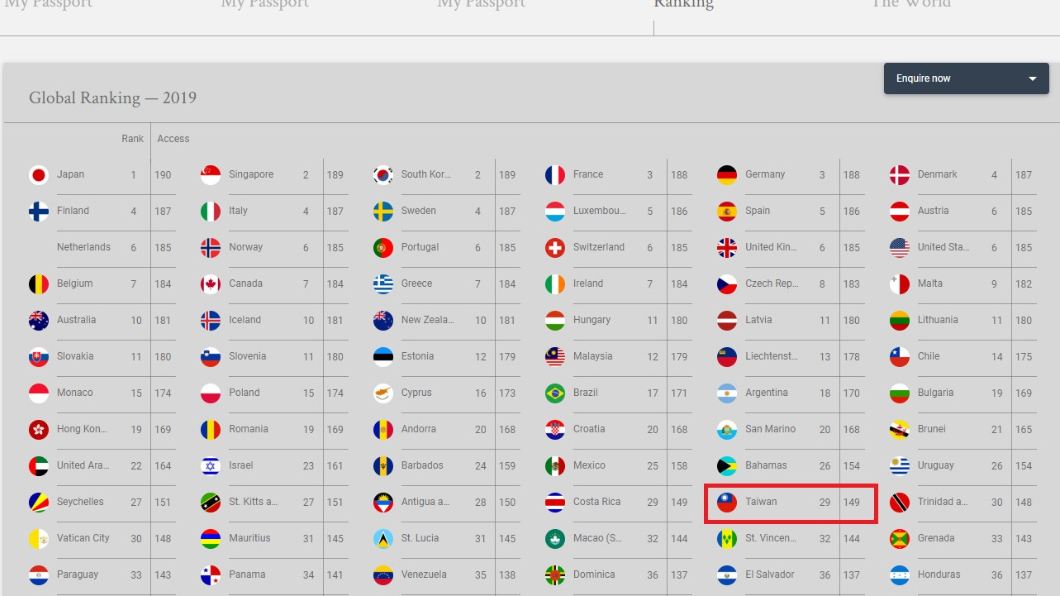Image resolution: width=1060 pixels, height=596 pixels.
Task: Open the Enquire now dropdown
Action: click(966, 78)
